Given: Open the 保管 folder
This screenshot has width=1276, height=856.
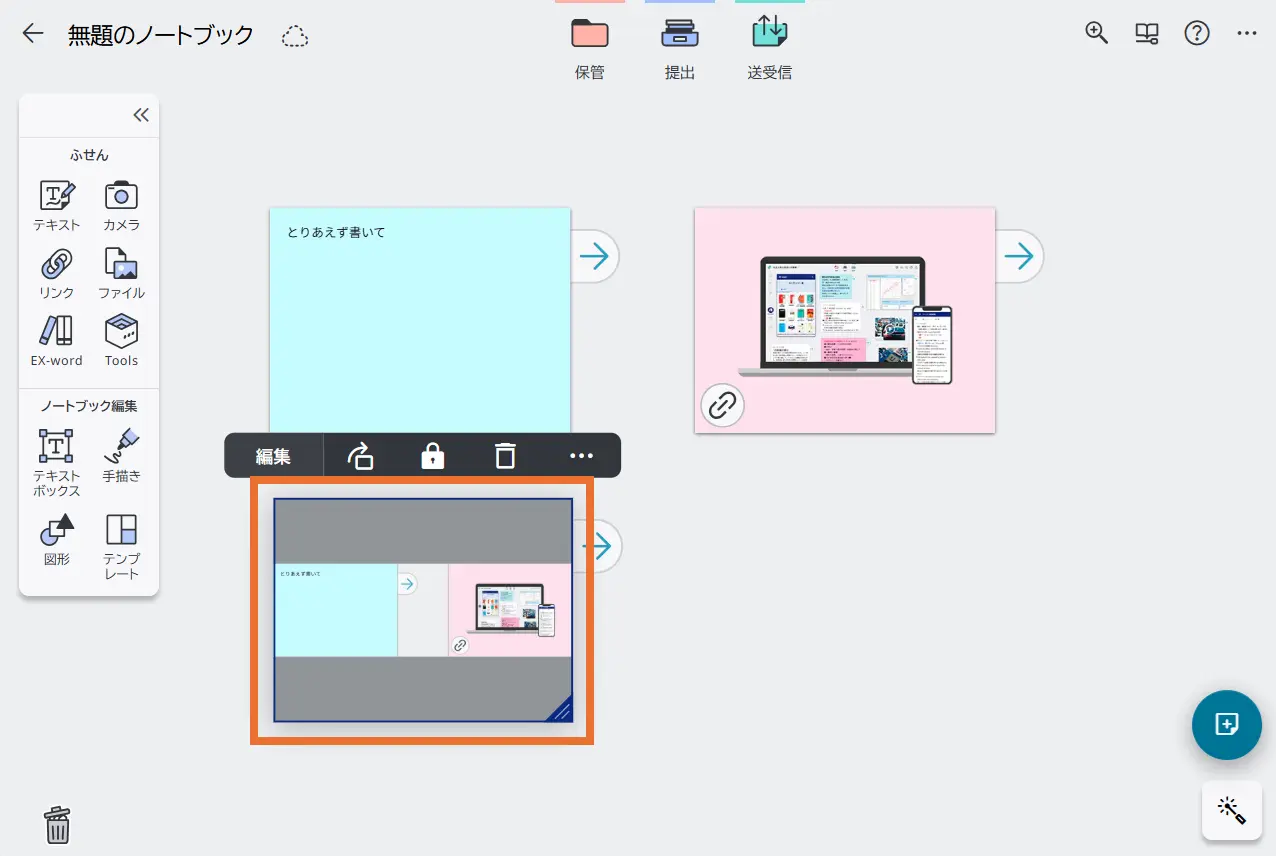Looking at the screenshot, I should pyautogui.click(x=590, y=48).
